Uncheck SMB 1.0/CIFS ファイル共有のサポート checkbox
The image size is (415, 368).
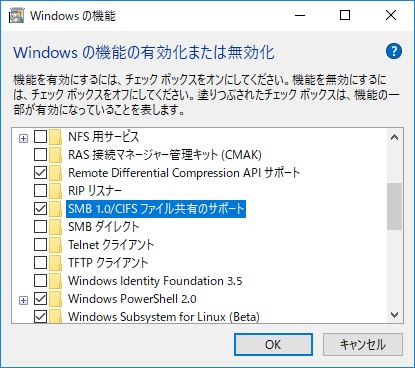(40, 209)
